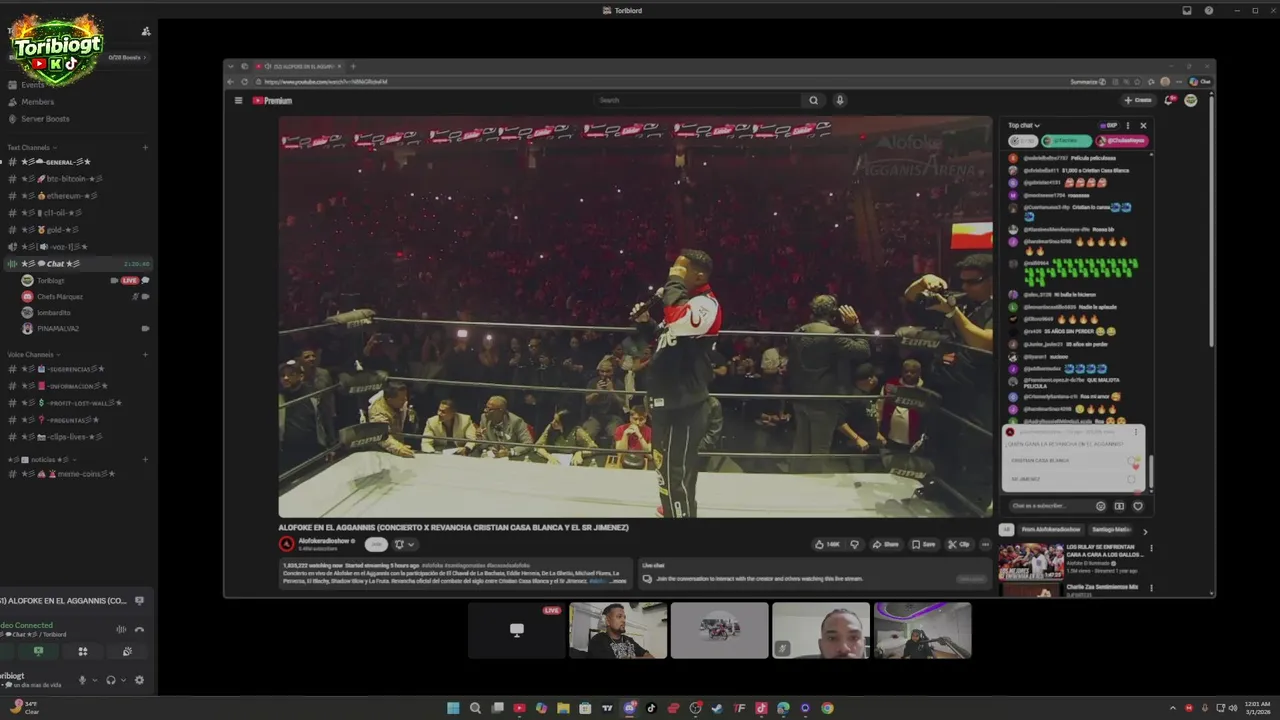Activate YouTube voice search microphone
This screenshot has height=720, width=1280.
840,100
